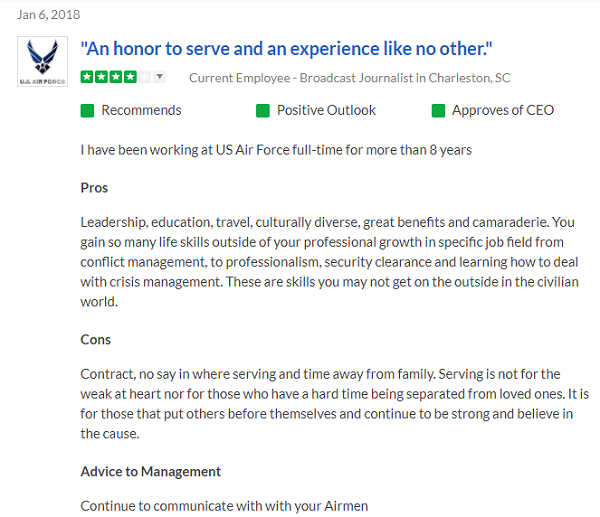Click the "Approves of CEO" label
This screenshot has width=600, height=517.
(x=502, y=110)
